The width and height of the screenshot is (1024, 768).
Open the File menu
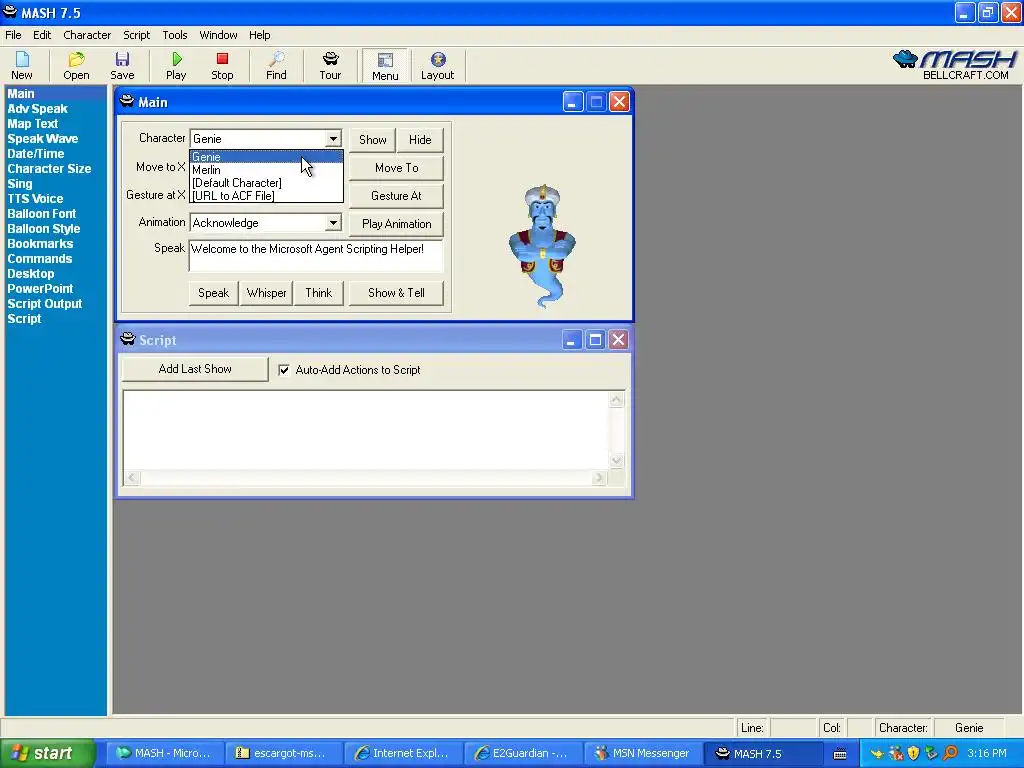(x=13, y=35)
